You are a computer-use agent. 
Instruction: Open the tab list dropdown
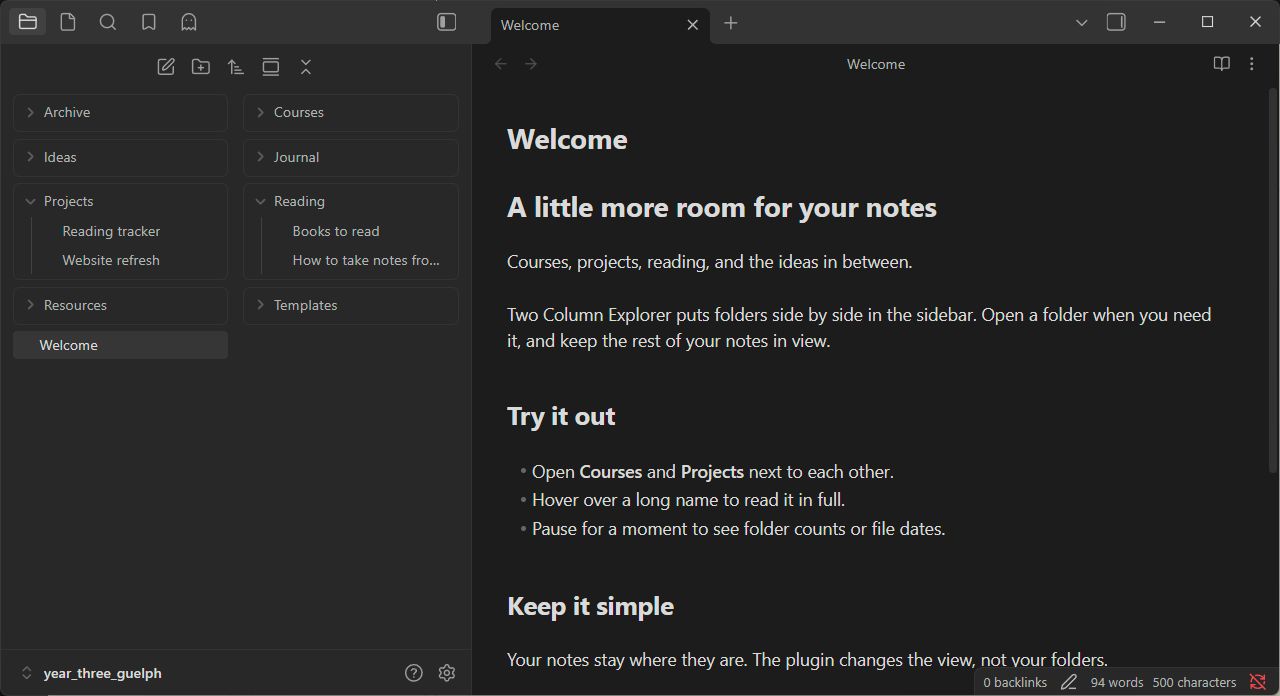click(1081, 22)
